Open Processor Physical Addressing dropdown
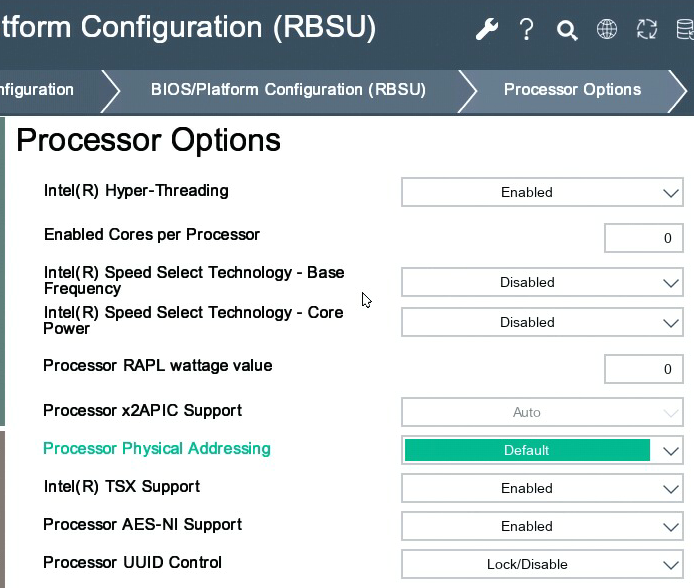 pos(541,450)
